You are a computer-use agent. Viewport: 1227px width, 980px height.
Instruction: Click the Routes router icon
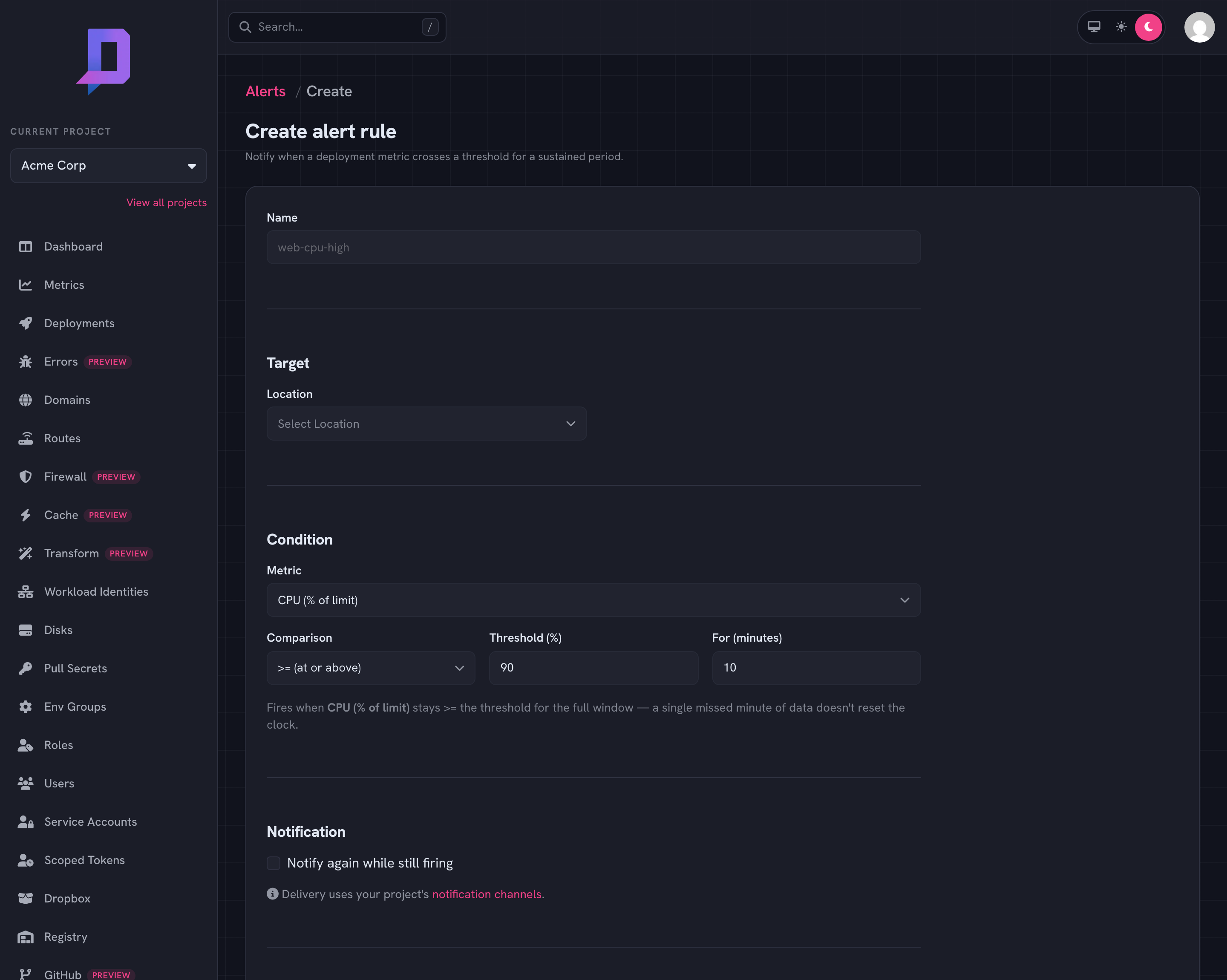[x=26, y=438]
